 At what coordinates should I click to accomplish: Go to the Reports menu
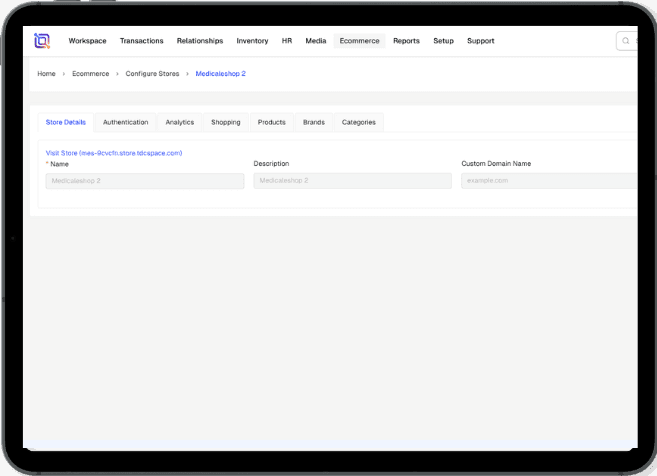click(406, 41)
